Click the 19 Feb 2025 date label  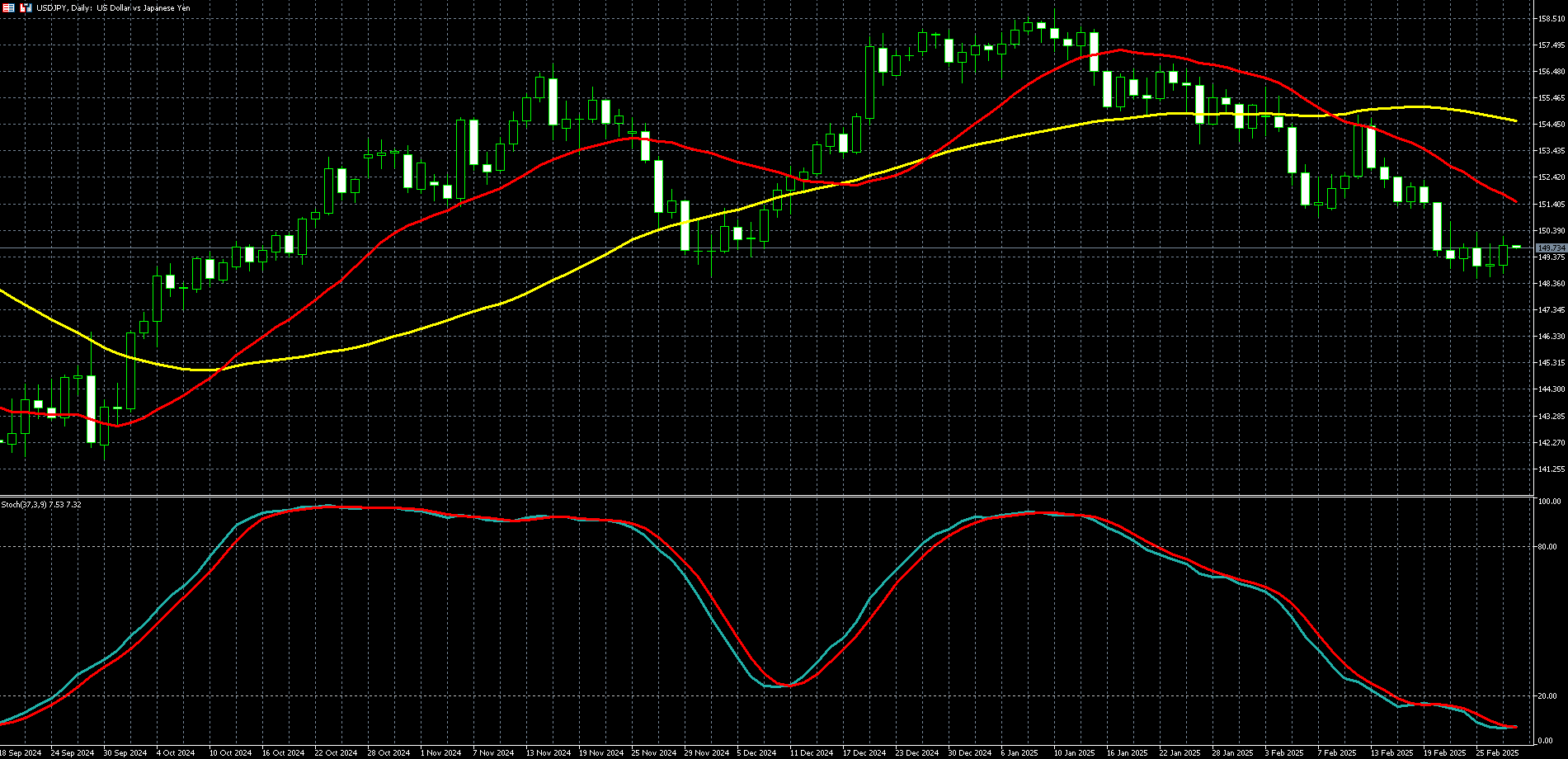[1445, 753]
